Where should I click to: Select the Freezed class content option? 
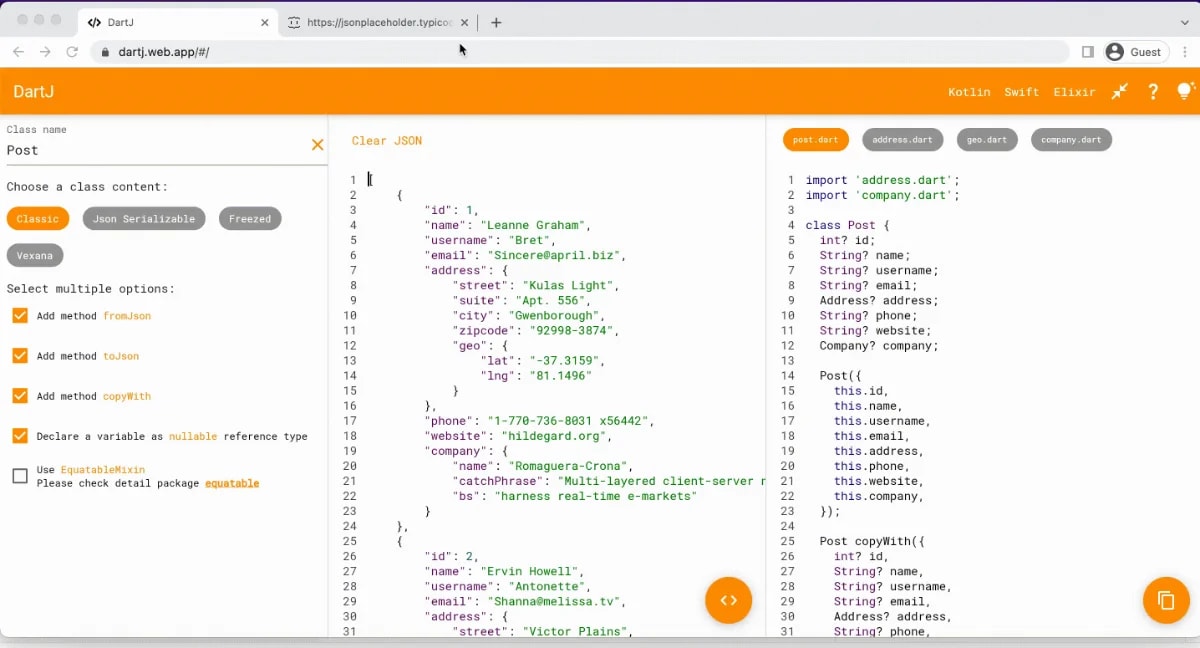click(249, 218)
